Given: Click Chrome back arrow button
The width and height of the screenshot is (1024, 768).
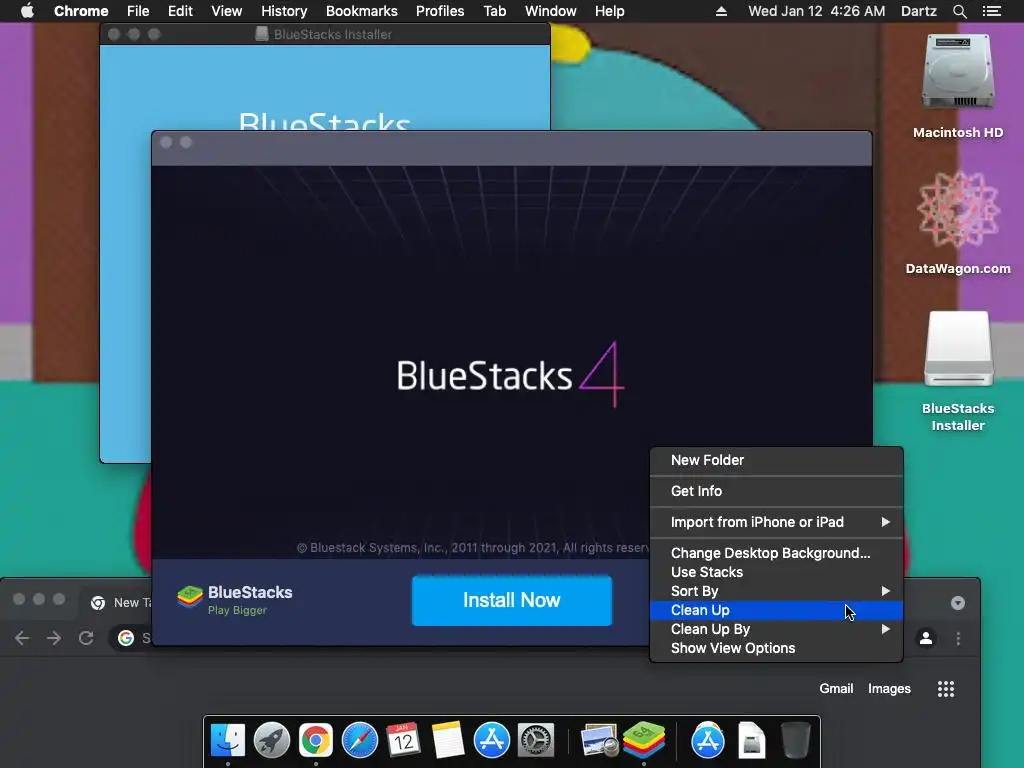Looking at the screenshot, I should click(22, 638).
